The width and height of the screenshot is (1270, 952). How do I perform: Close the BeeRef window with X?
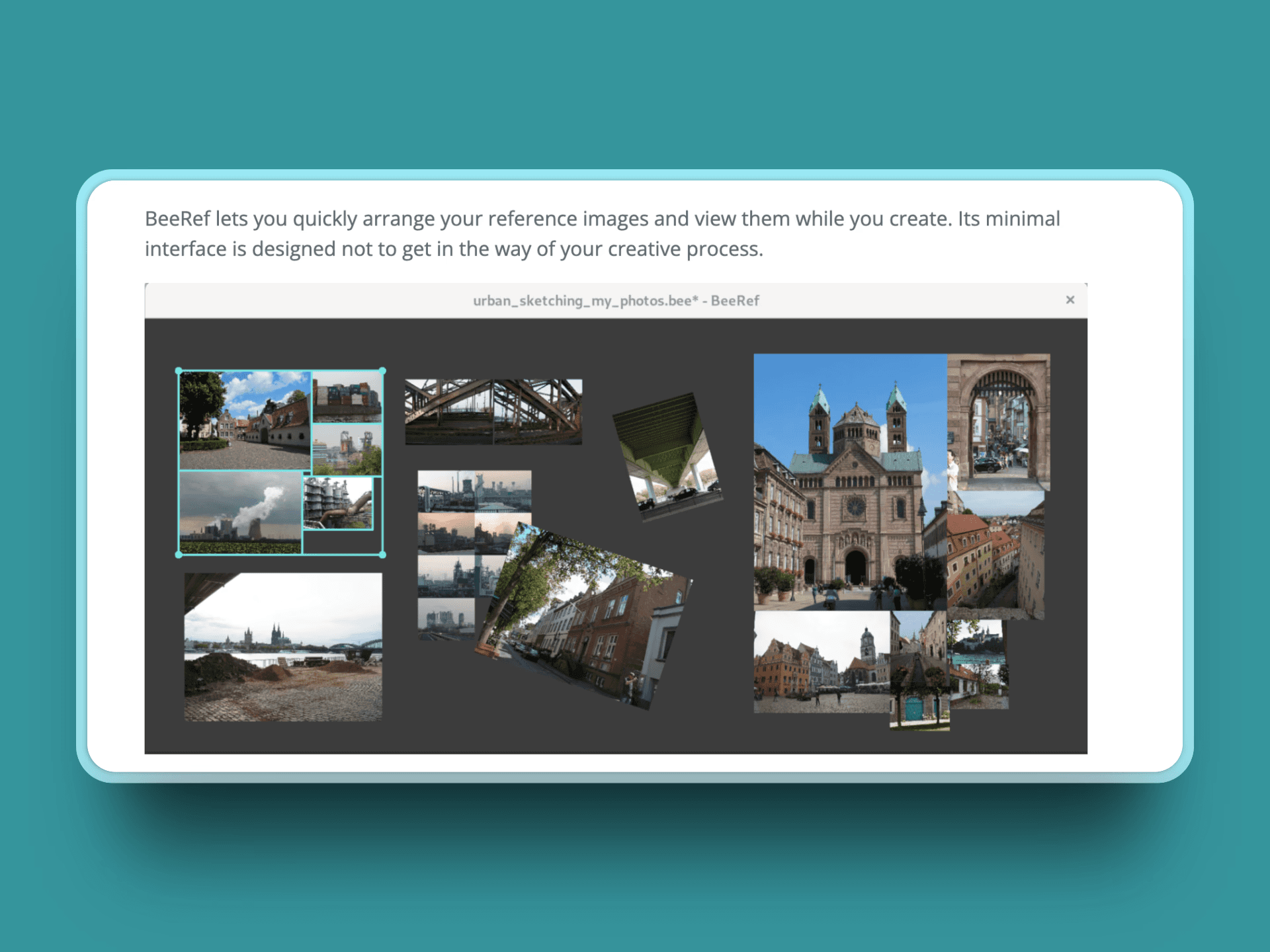point(1070,300)
